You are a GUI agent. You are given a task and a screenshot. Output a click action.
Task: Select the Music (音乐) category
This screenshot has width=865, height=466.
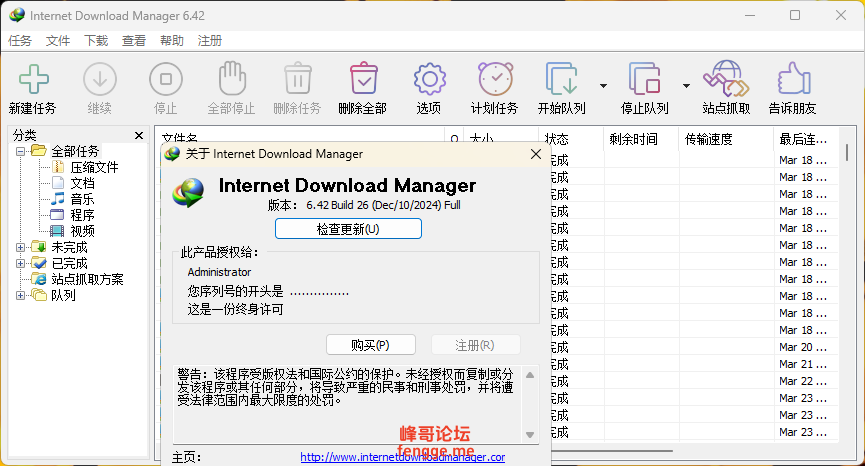coord(82,199)
